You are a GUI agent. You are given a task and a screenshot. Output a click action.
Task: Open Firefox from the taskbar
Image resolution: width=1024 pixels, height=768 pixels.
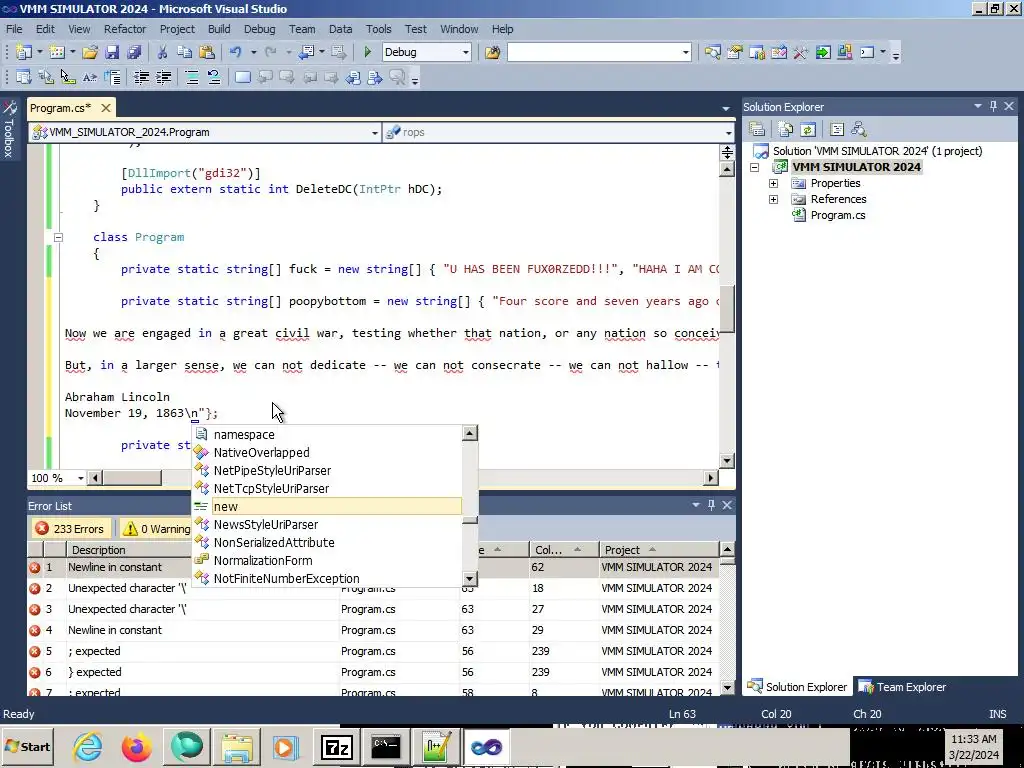pos(136,746)
